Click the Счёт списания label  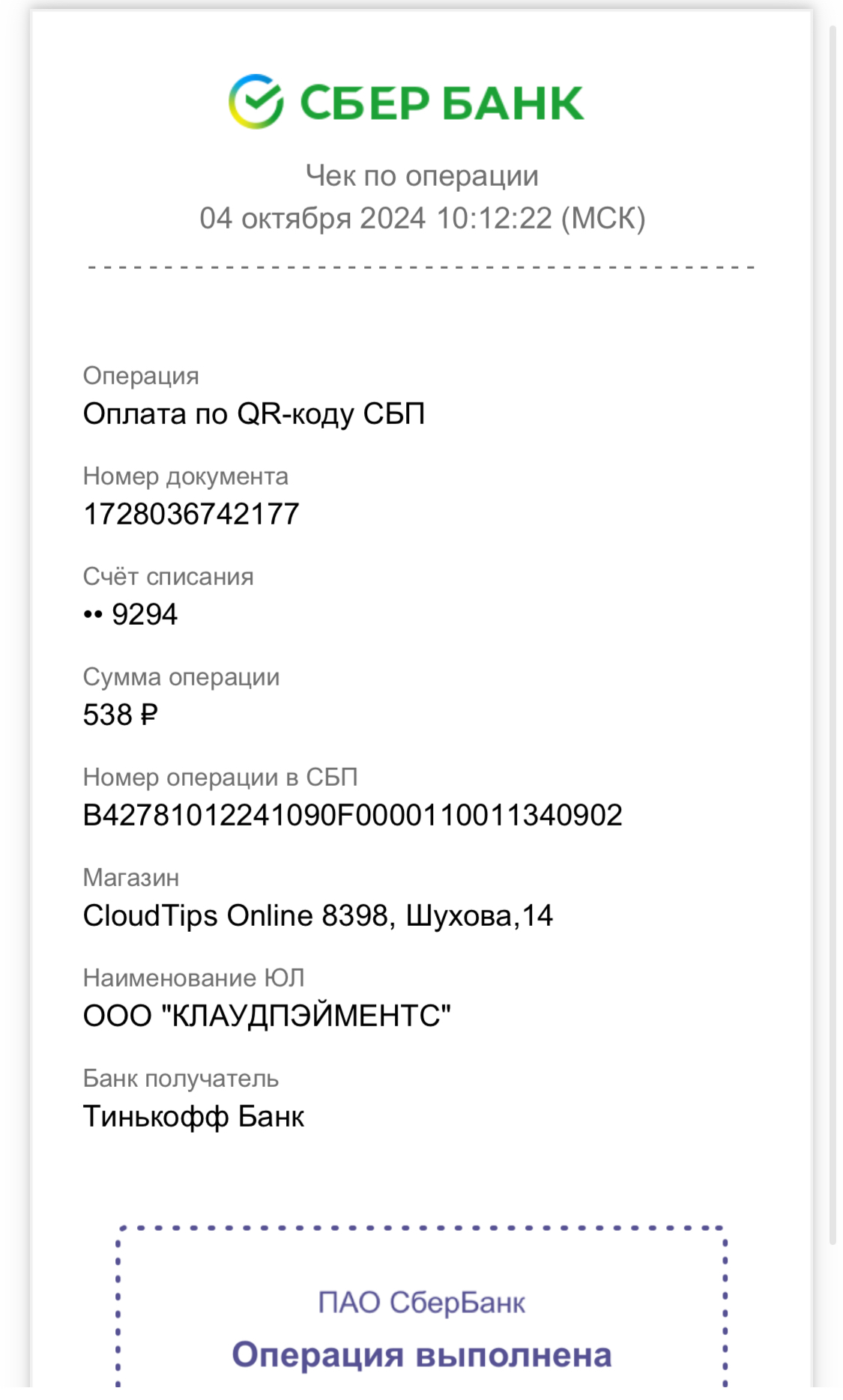coord(168,576)
